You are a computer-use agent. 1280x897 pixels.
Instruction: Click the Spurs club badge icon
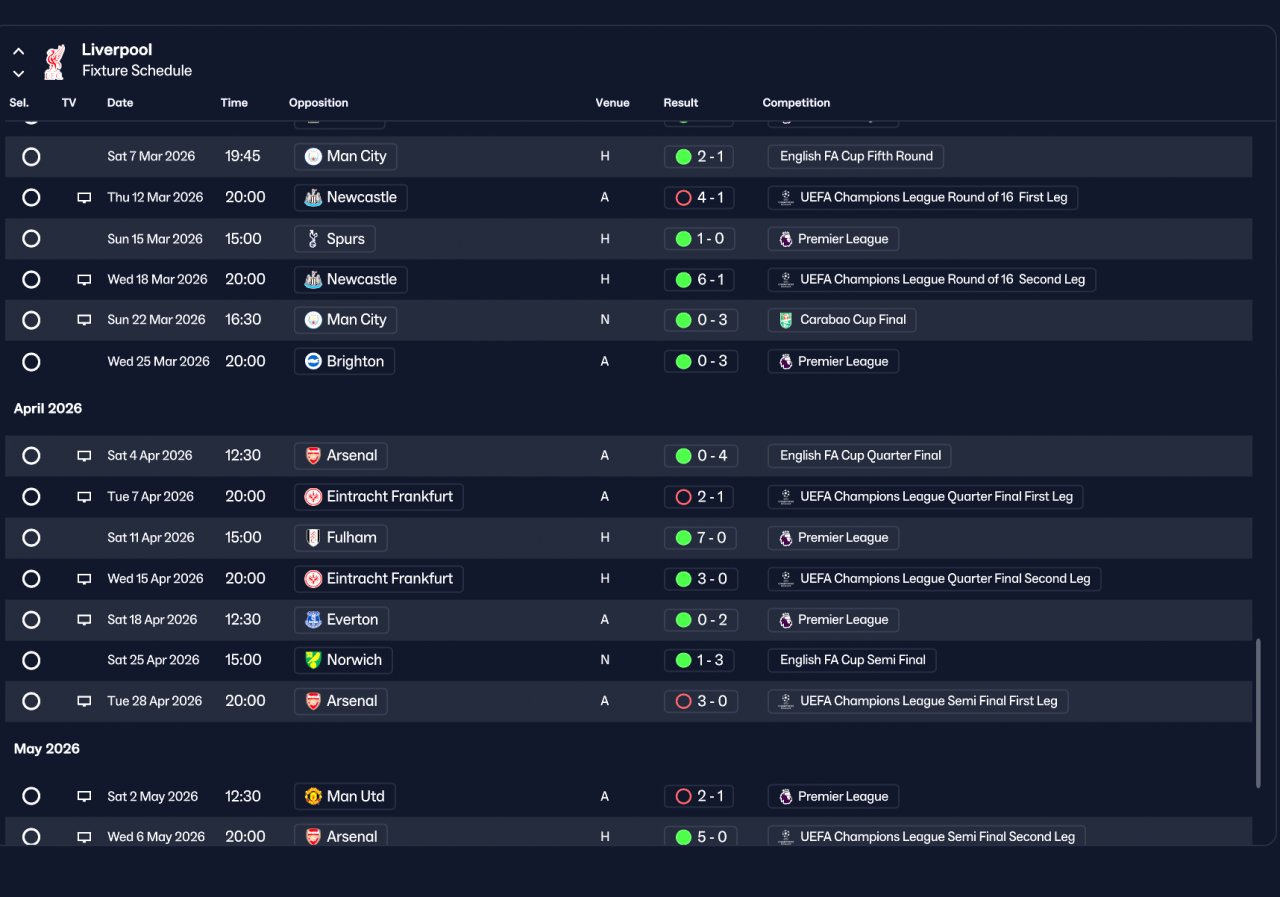tap(314, 239)
